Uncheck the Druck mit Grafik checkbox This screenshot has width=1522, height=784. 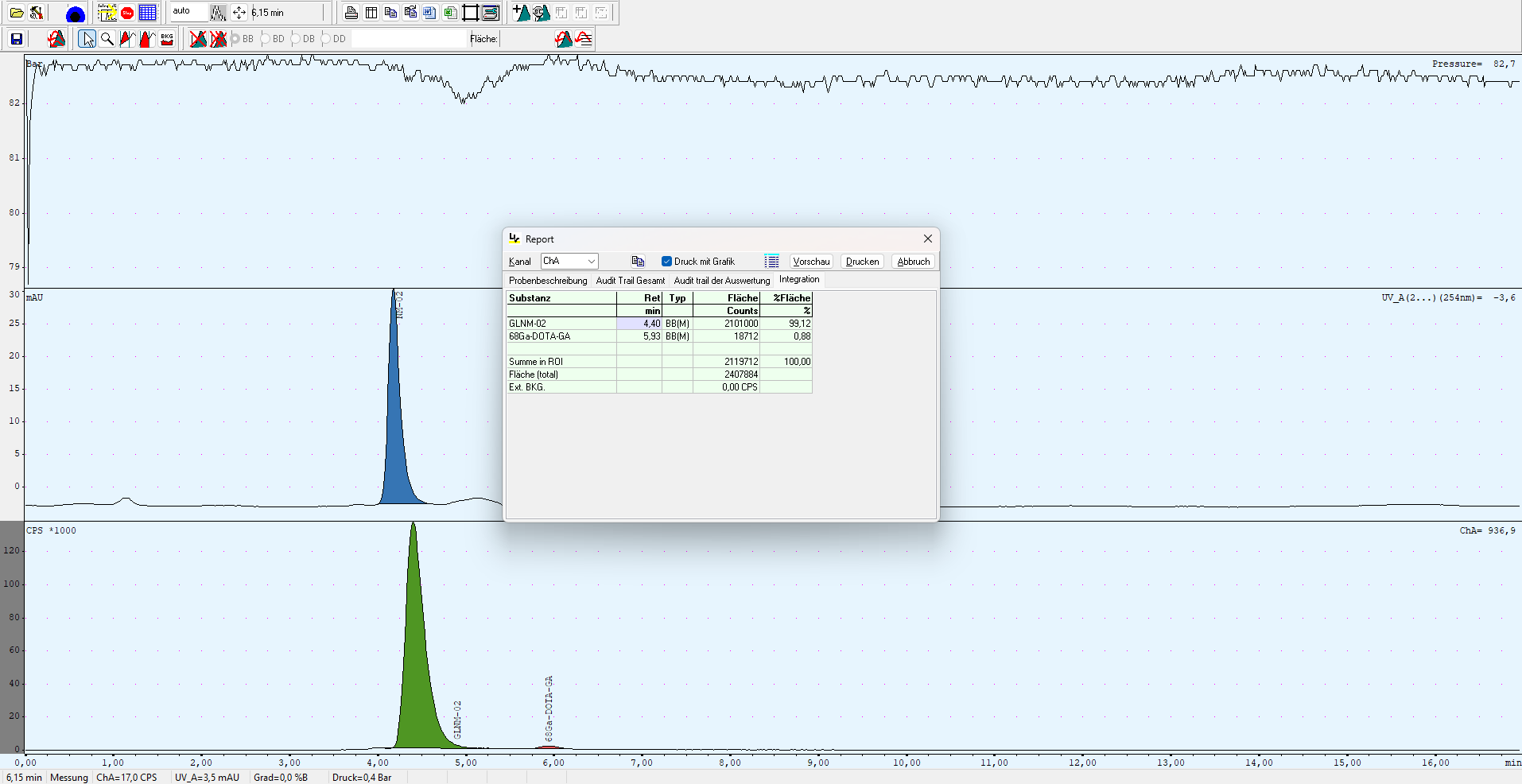666,262
